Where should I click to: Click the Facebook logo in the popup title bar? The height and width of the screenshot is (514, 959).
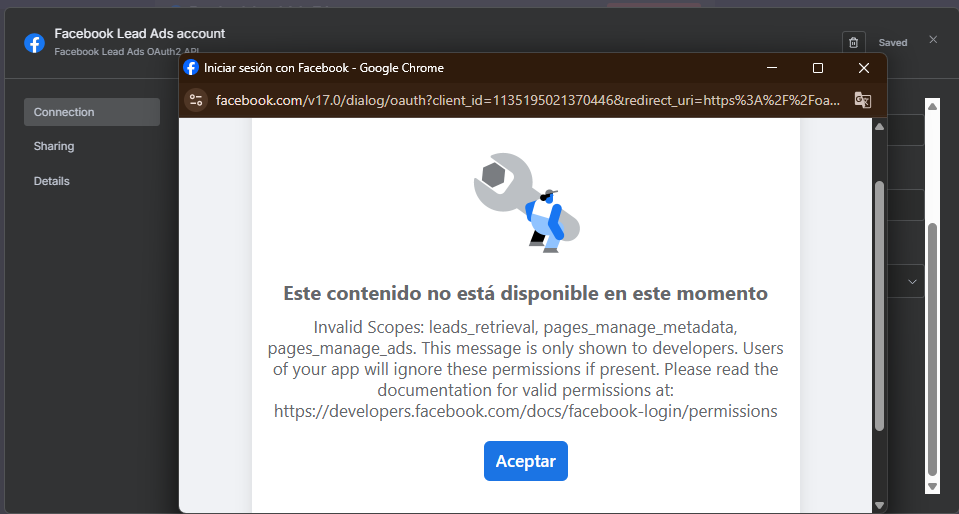(x=191, y=68)
